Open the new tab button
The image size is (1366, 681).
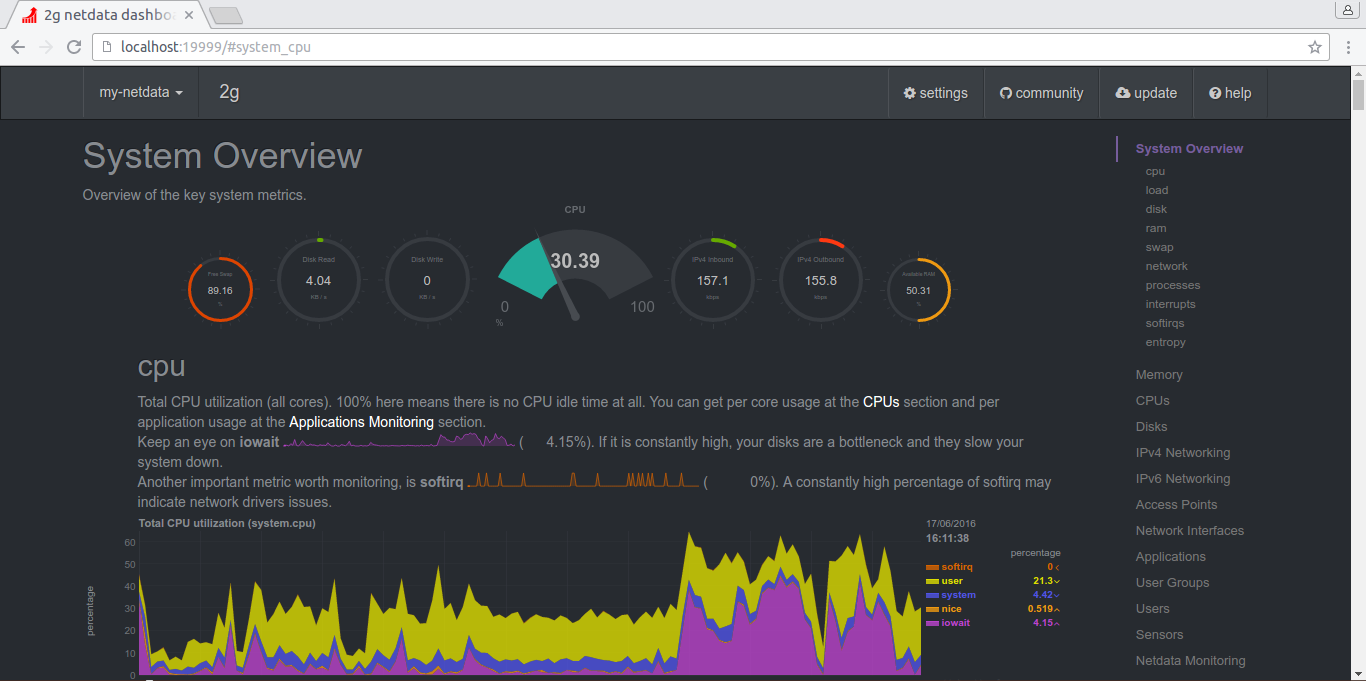[226, 15]
